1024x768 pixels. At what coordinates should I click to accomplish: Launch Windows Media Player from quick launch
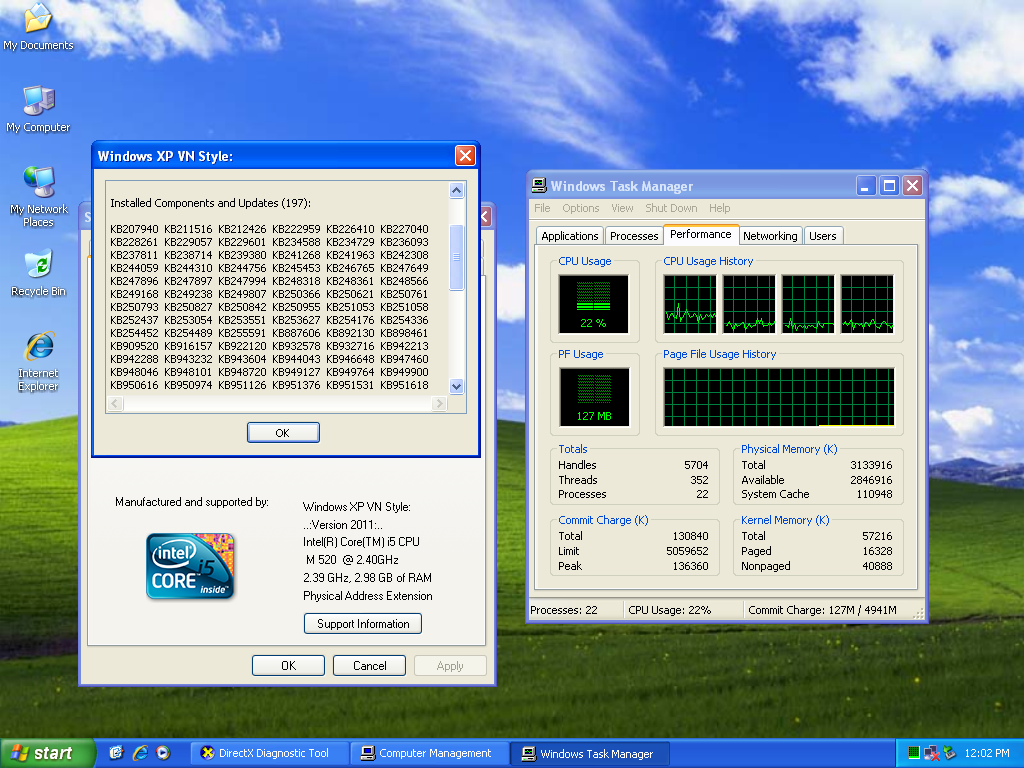tap(163, 753)
